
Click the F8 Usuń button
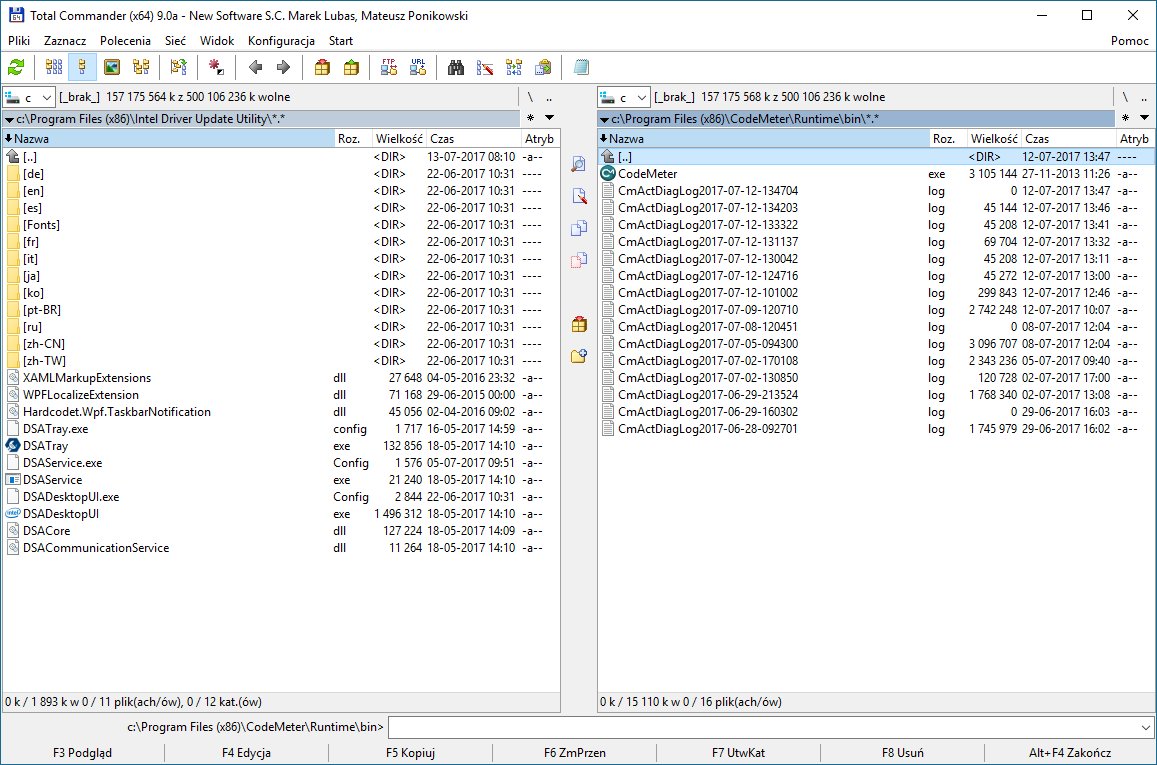point(902,752)
